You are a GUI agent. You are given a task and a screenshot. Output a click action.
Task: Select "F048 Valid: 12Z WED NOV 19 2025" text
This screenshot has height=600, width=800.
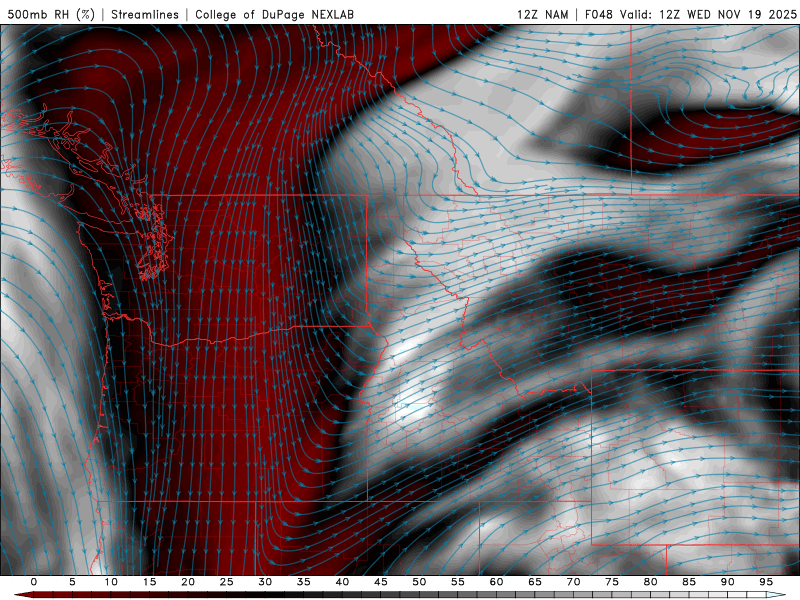click(691, 14)
